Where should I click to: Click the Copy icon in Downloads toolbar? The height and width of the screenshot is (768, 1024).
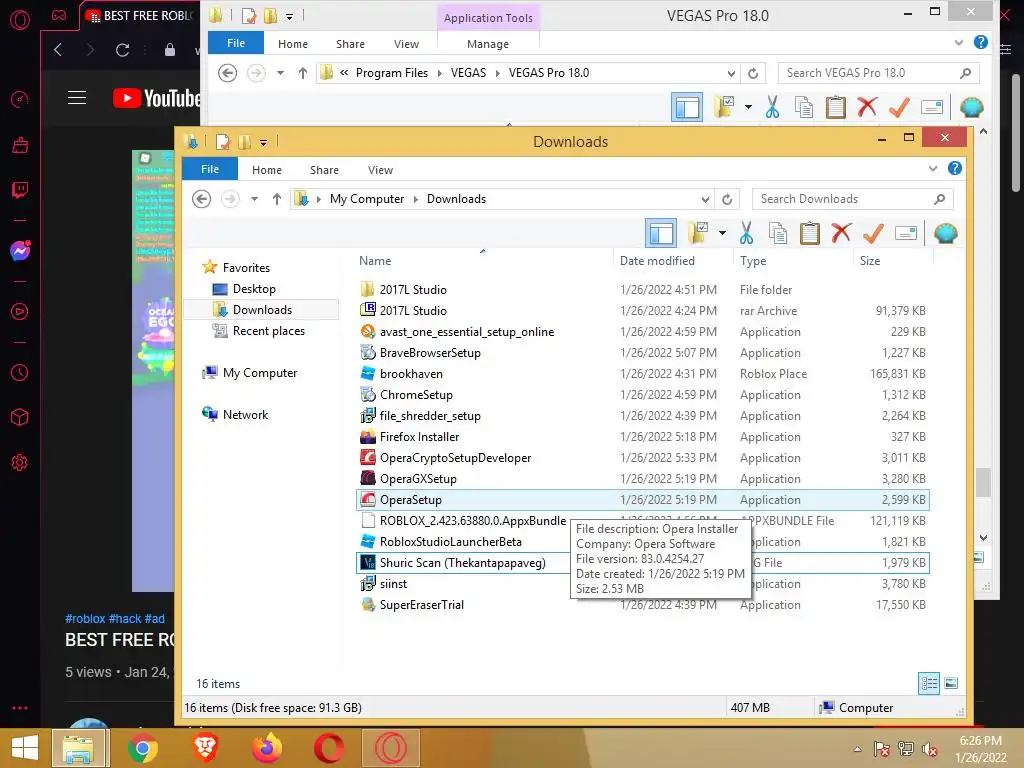[777, 233]
